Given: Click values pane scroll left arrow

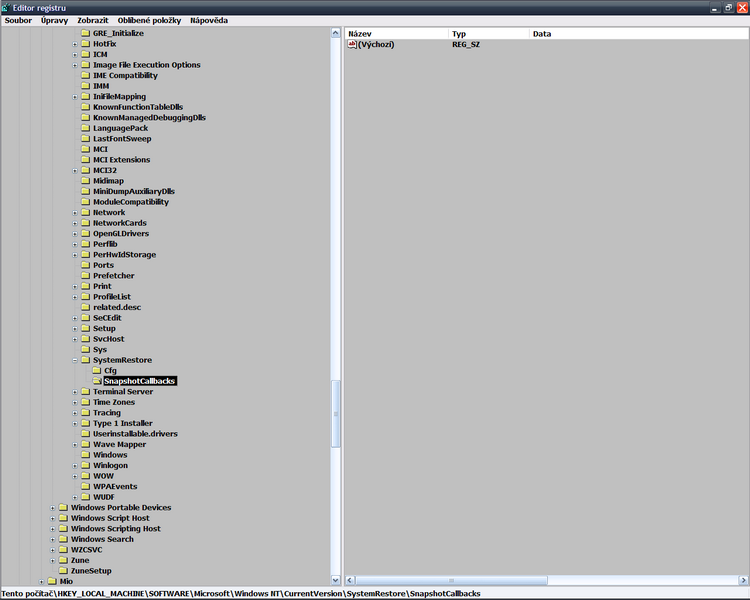Looking at the screenshot, I should point(350,580).
